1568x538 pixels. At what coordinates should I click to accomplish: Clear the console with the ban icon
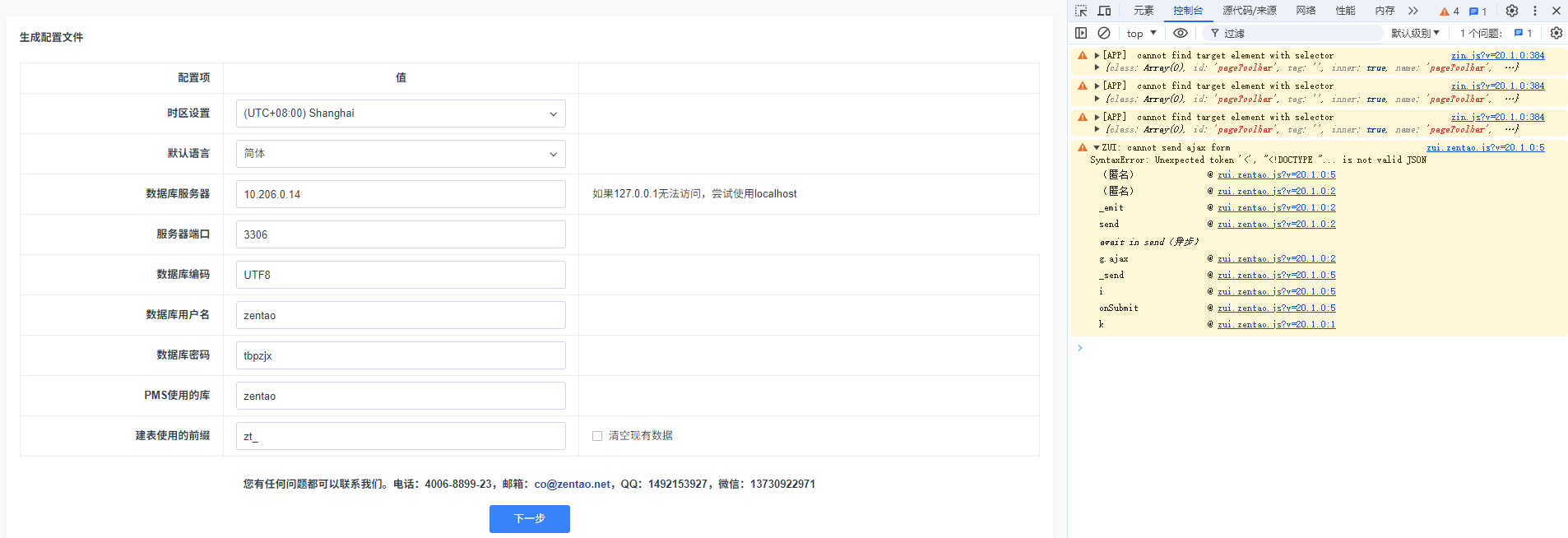(1104, 33)
